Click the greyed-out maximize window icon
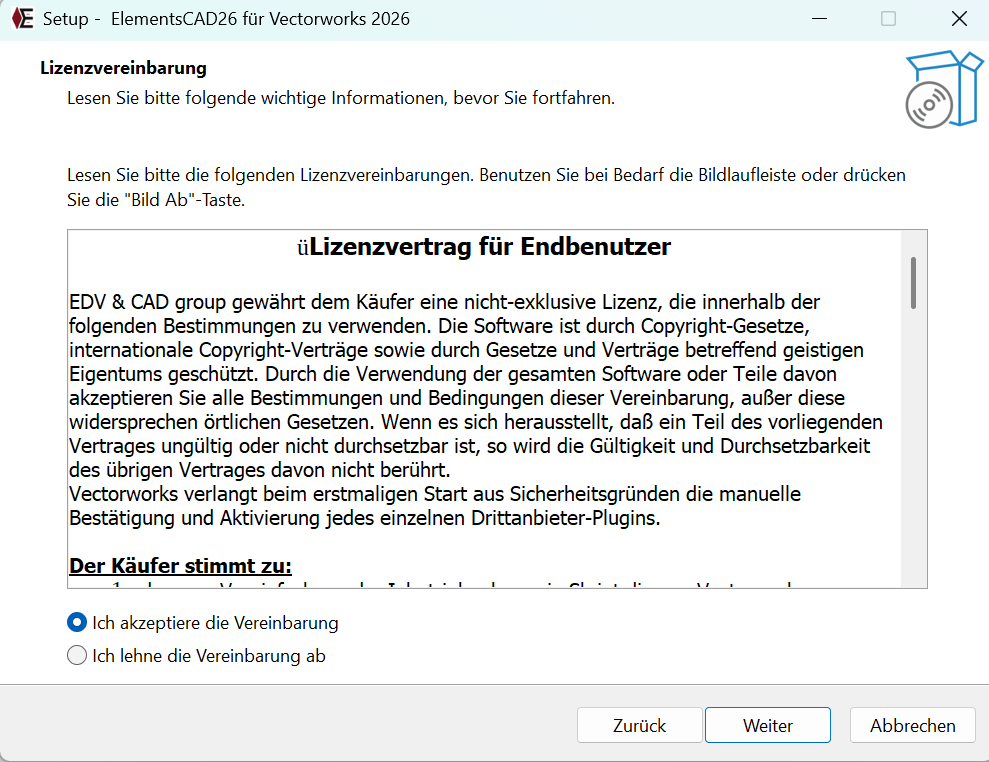The image size is (989, 762). [x=888, y=19]
